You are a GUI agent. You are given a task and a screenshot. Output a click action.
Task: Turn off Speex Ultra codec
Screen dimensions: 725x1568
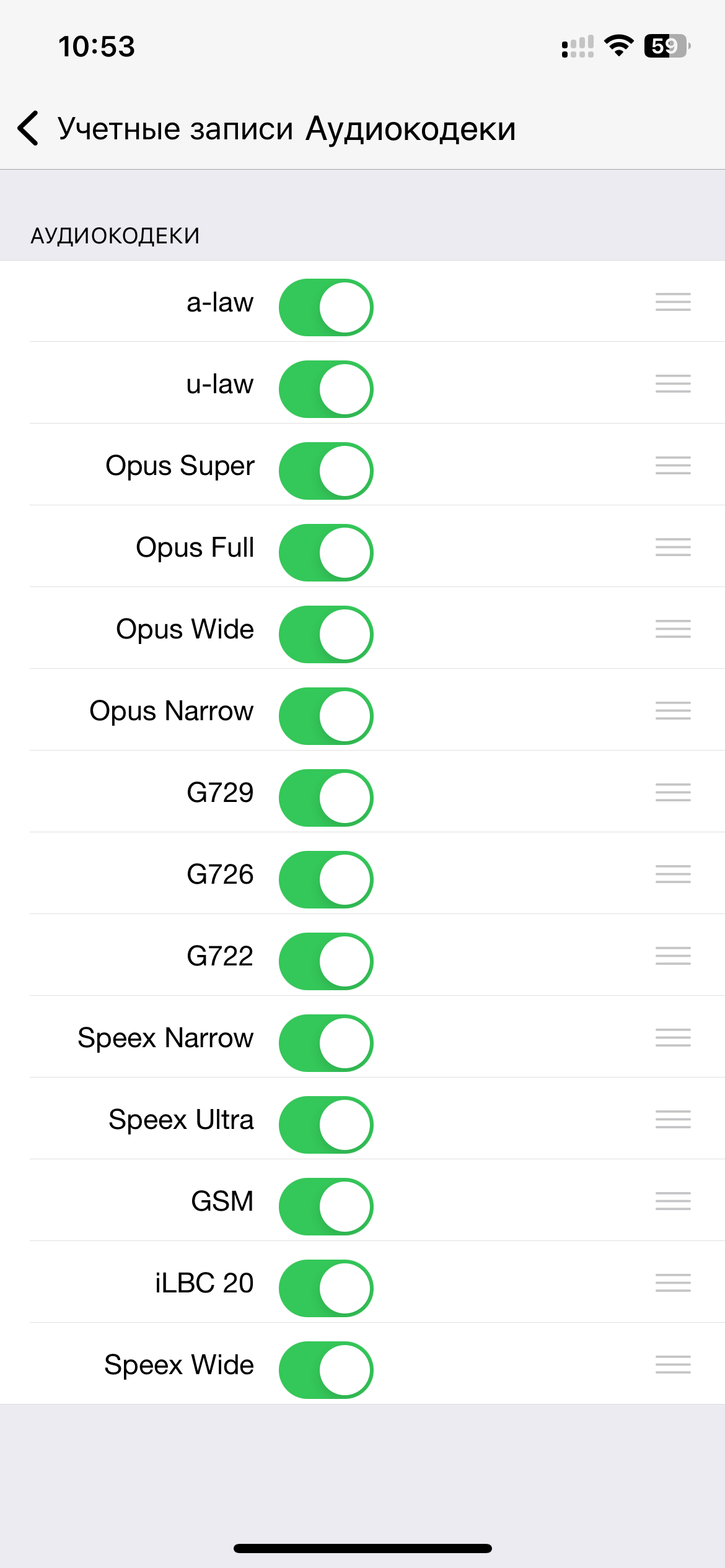[326, 1125]
